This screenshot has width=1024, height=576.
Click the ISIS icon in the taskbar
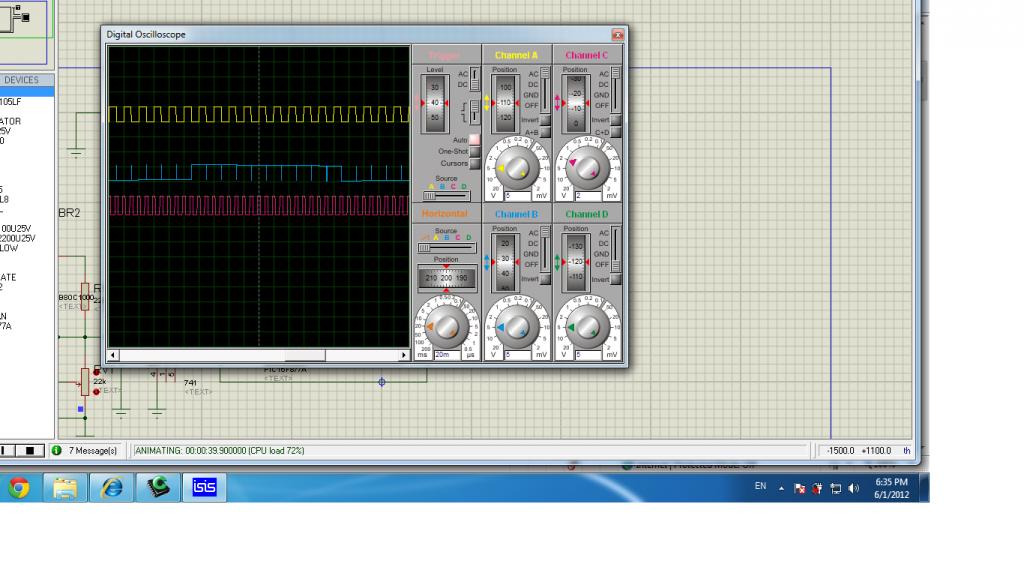tap(203, 488)
